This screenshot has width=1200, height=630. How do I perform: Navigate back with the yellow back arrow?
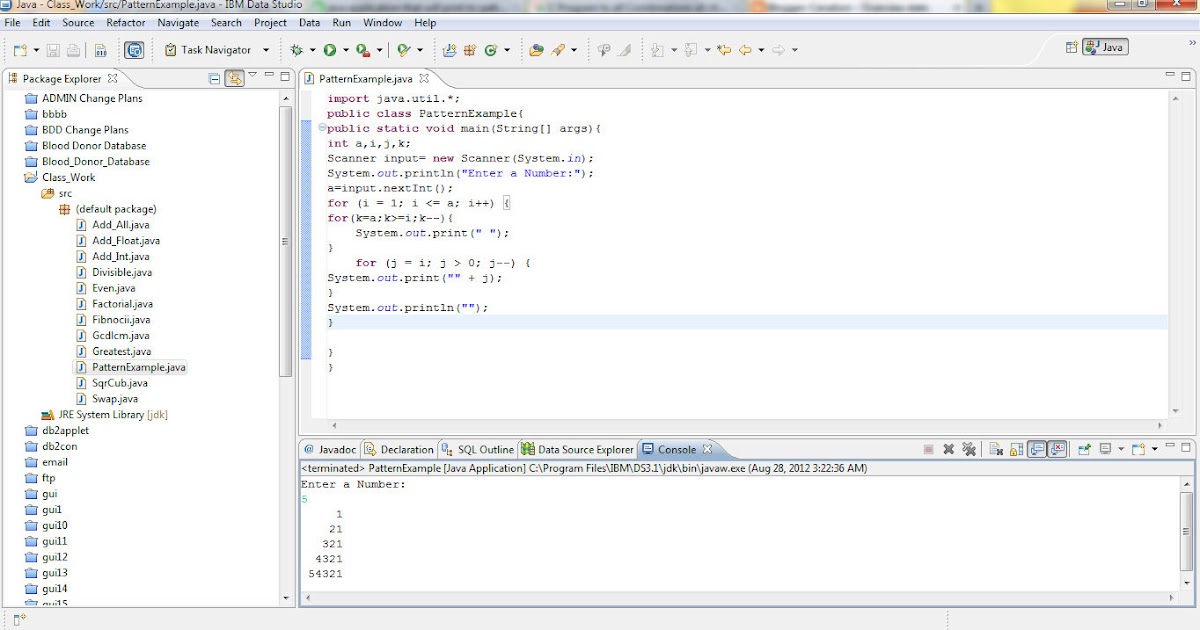(x=745, y=49)
